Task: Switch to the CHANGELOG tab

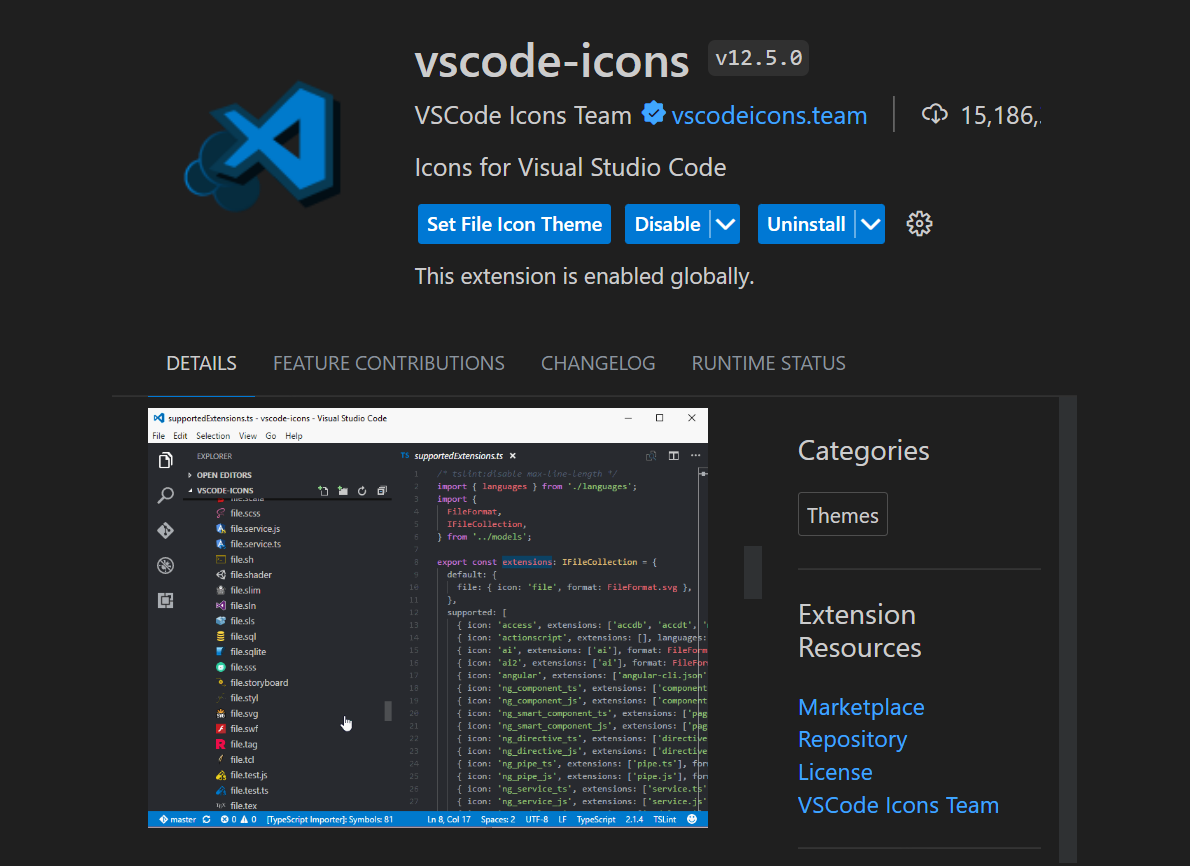Action: 598,364
